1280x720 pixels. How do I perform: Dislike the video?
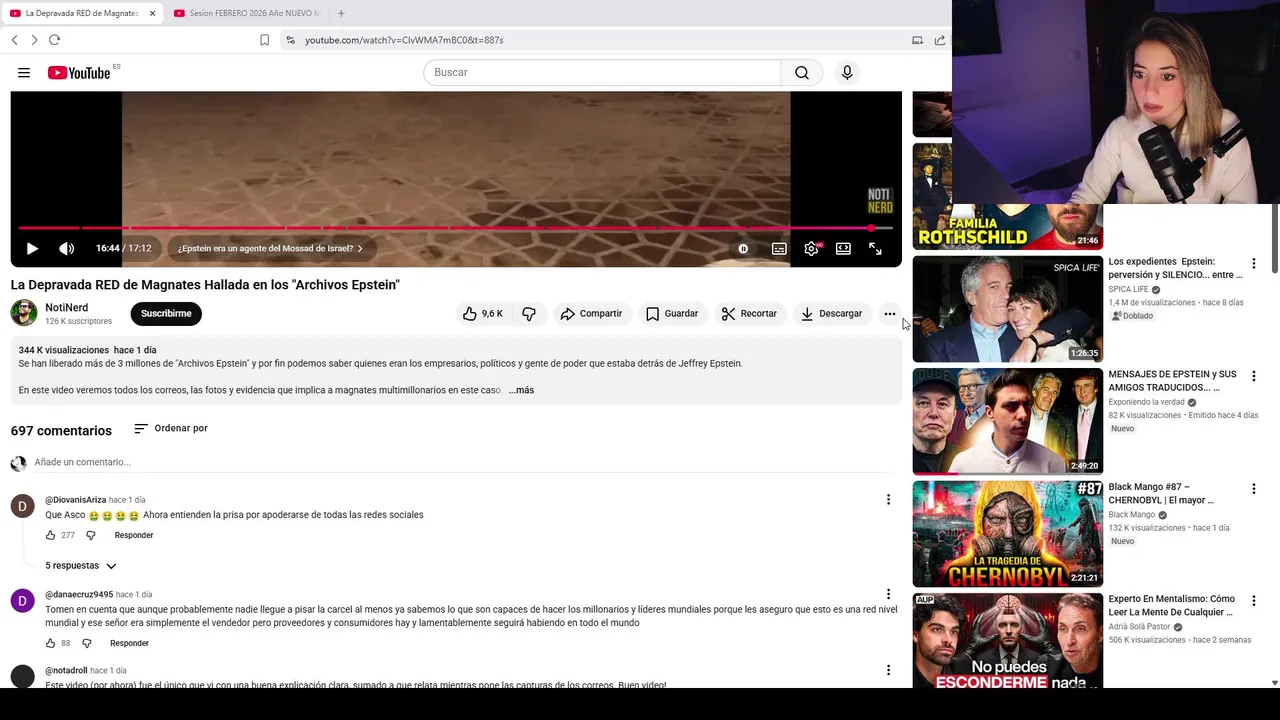529,314
